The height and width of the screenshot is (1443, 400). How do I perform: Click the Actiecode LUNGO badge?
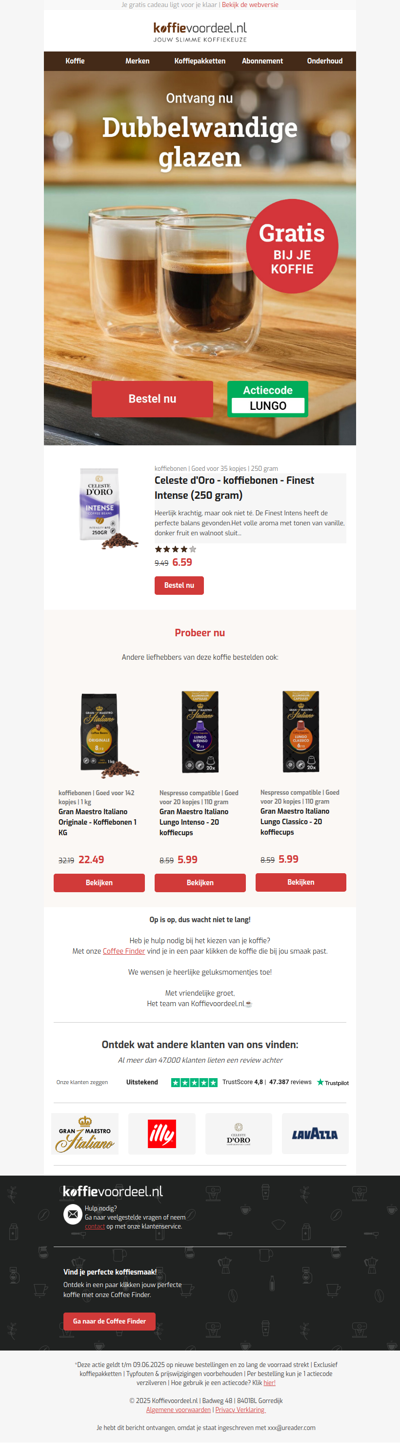click(x=268, y=398)
